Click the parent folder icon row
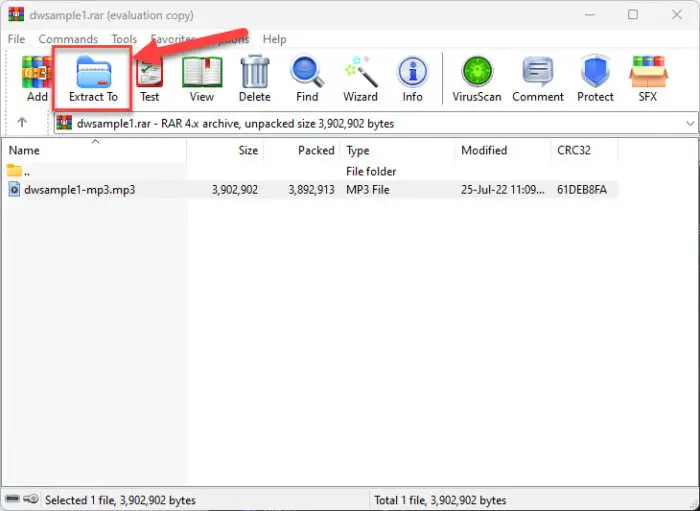This screenshot has height=511, width=700. click(14, 170)
